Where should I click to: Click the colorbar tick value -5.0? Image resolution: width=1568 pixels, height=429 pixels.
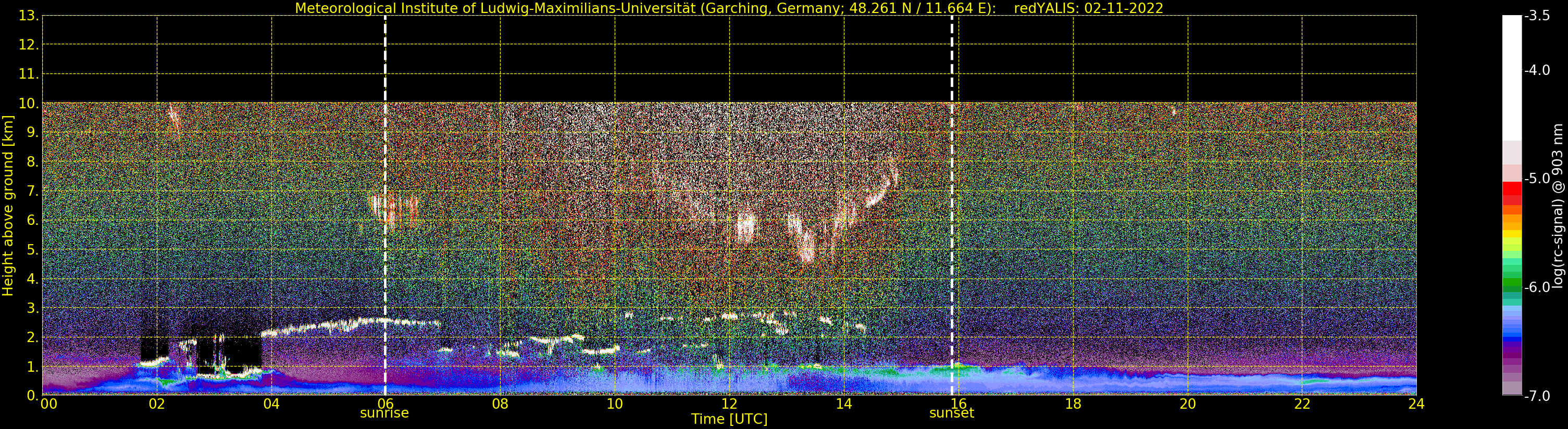click(x=1537, y=179)
